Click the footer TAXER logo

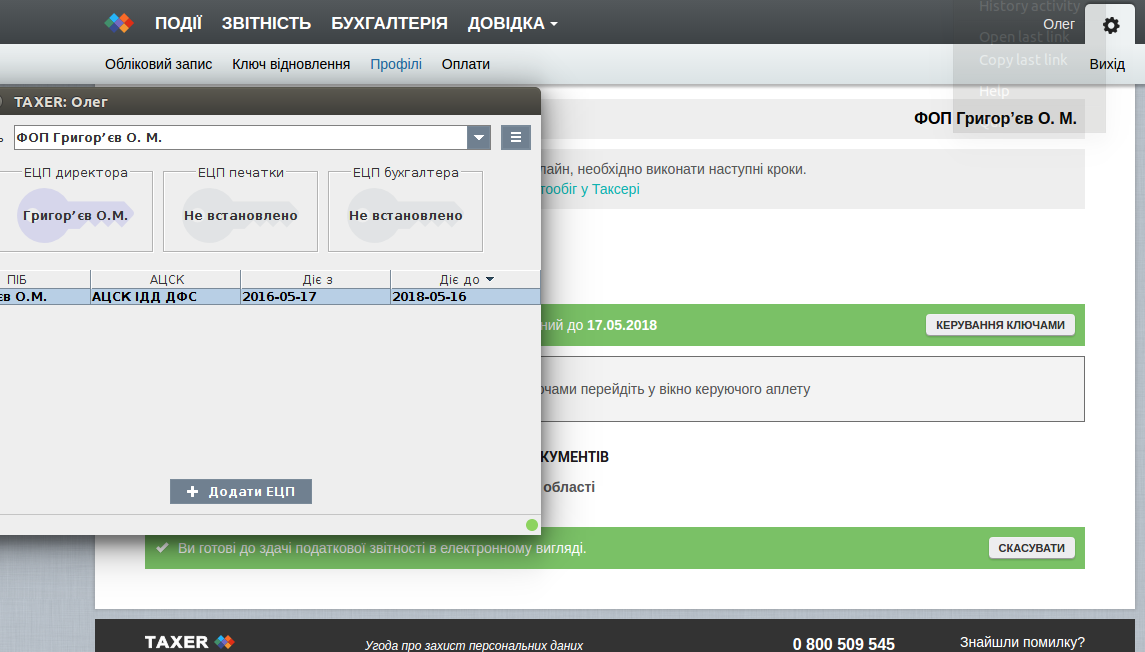pos(190,642)
